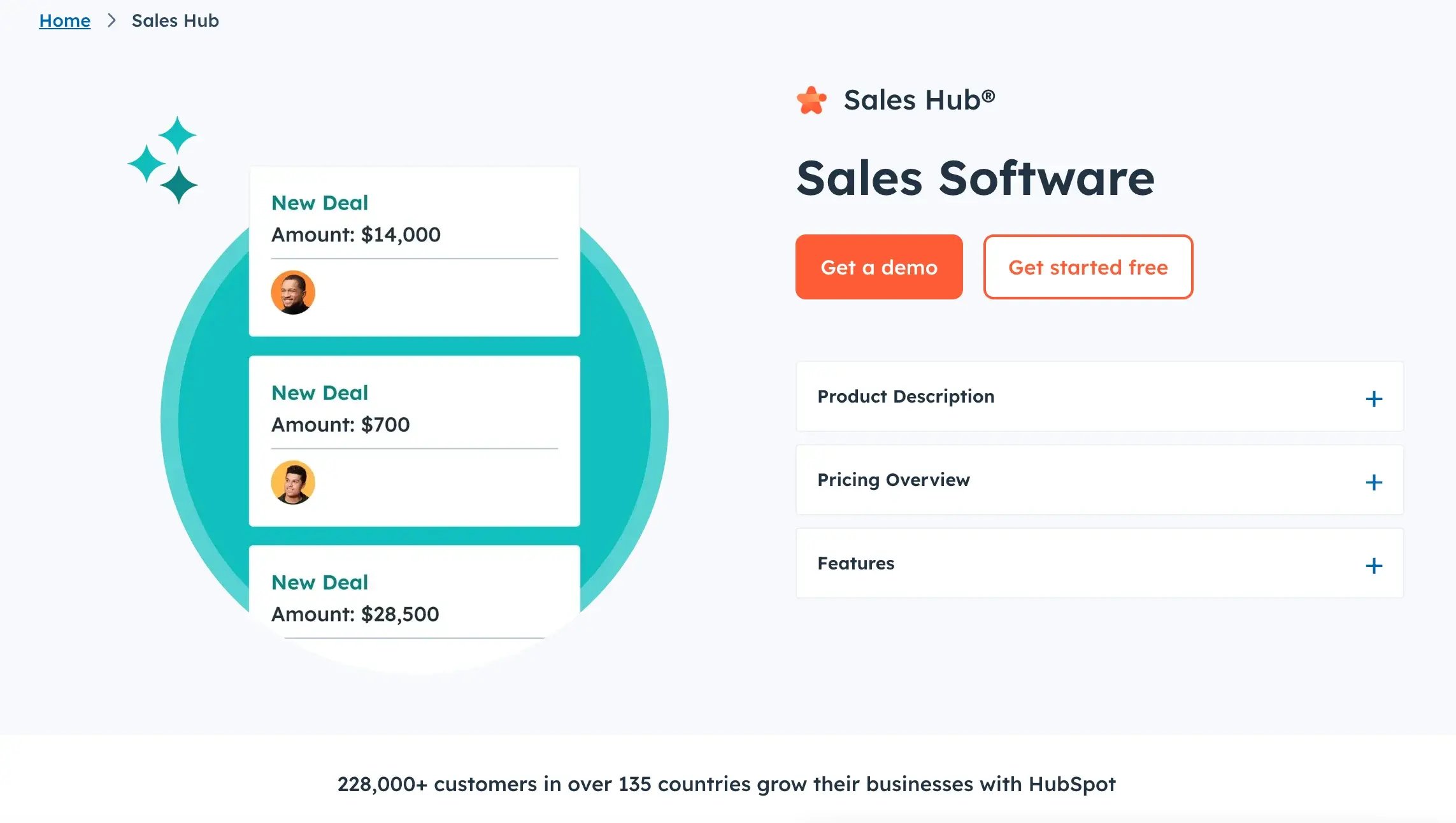Open the Home breadcrumb link

coord(64,20)
